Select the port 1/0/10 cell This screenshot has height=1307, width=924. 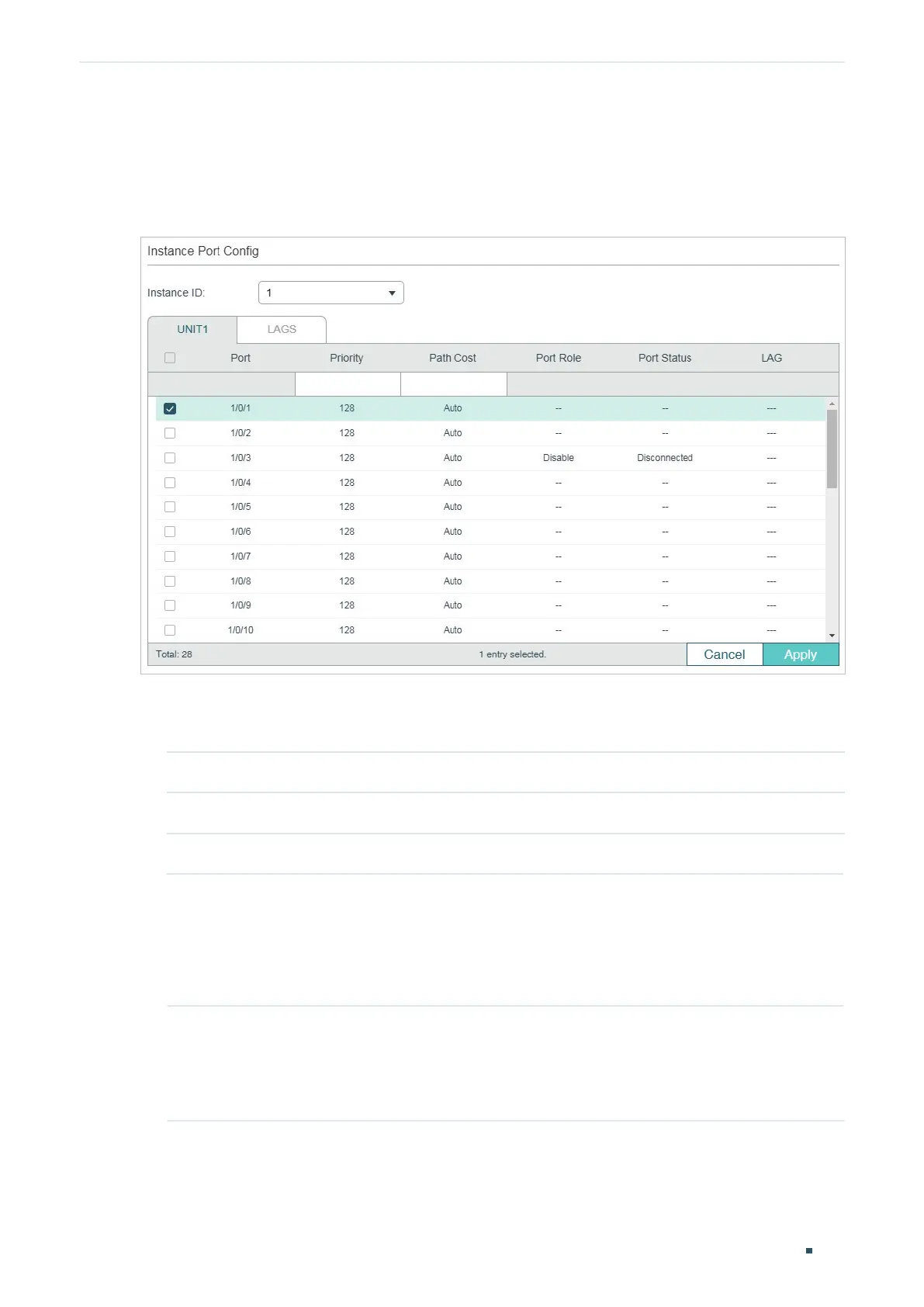pos(241,630)
